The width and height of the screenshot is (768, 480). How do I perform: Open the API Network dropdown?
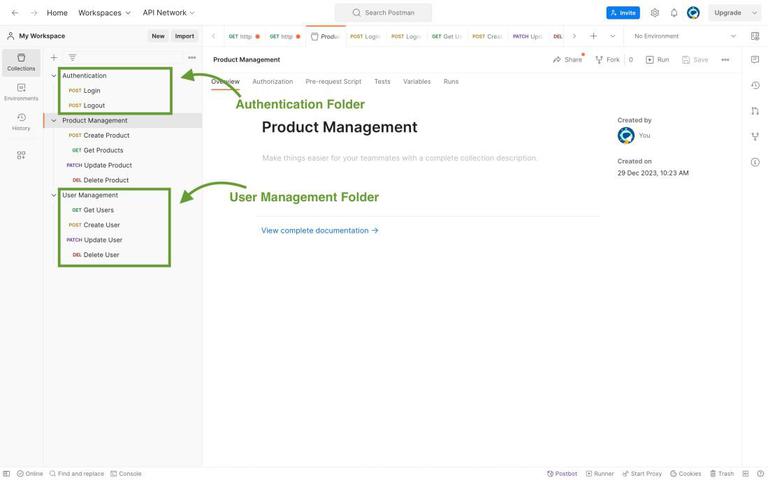[168, 13]
